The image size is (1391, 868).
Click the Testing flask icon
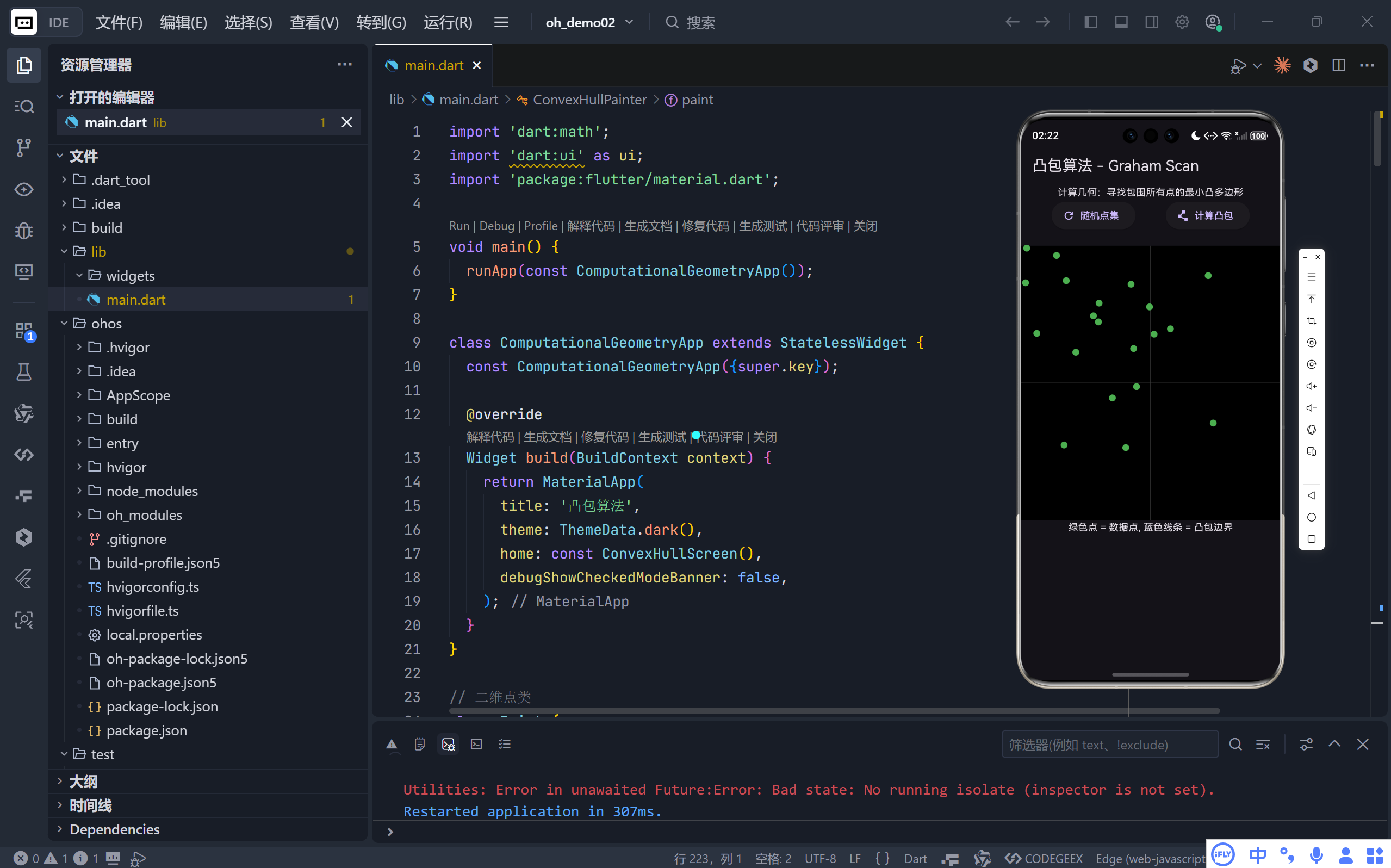pyautogui.click(x=23, y=373)
